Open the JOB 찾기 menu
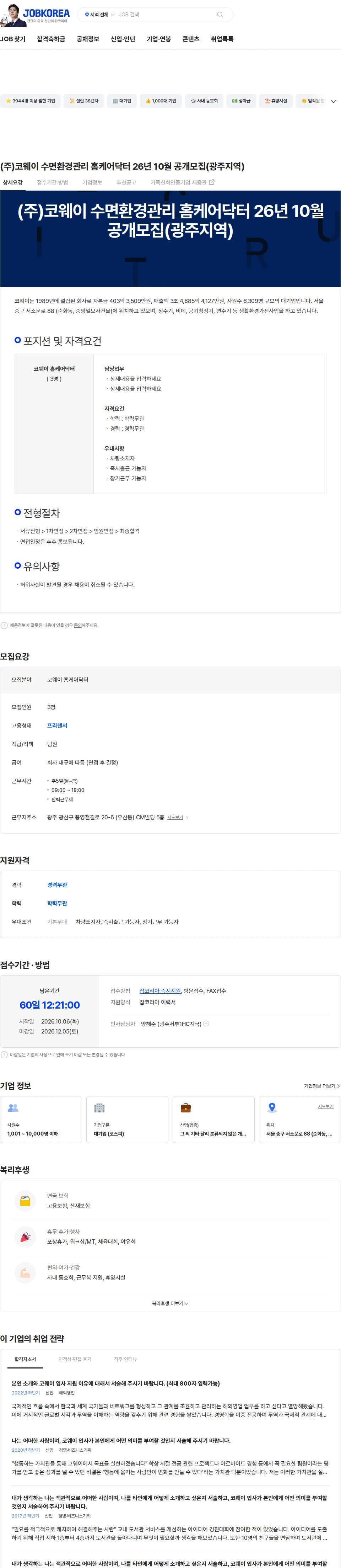Screen dimensions: 341x1568 13,39
